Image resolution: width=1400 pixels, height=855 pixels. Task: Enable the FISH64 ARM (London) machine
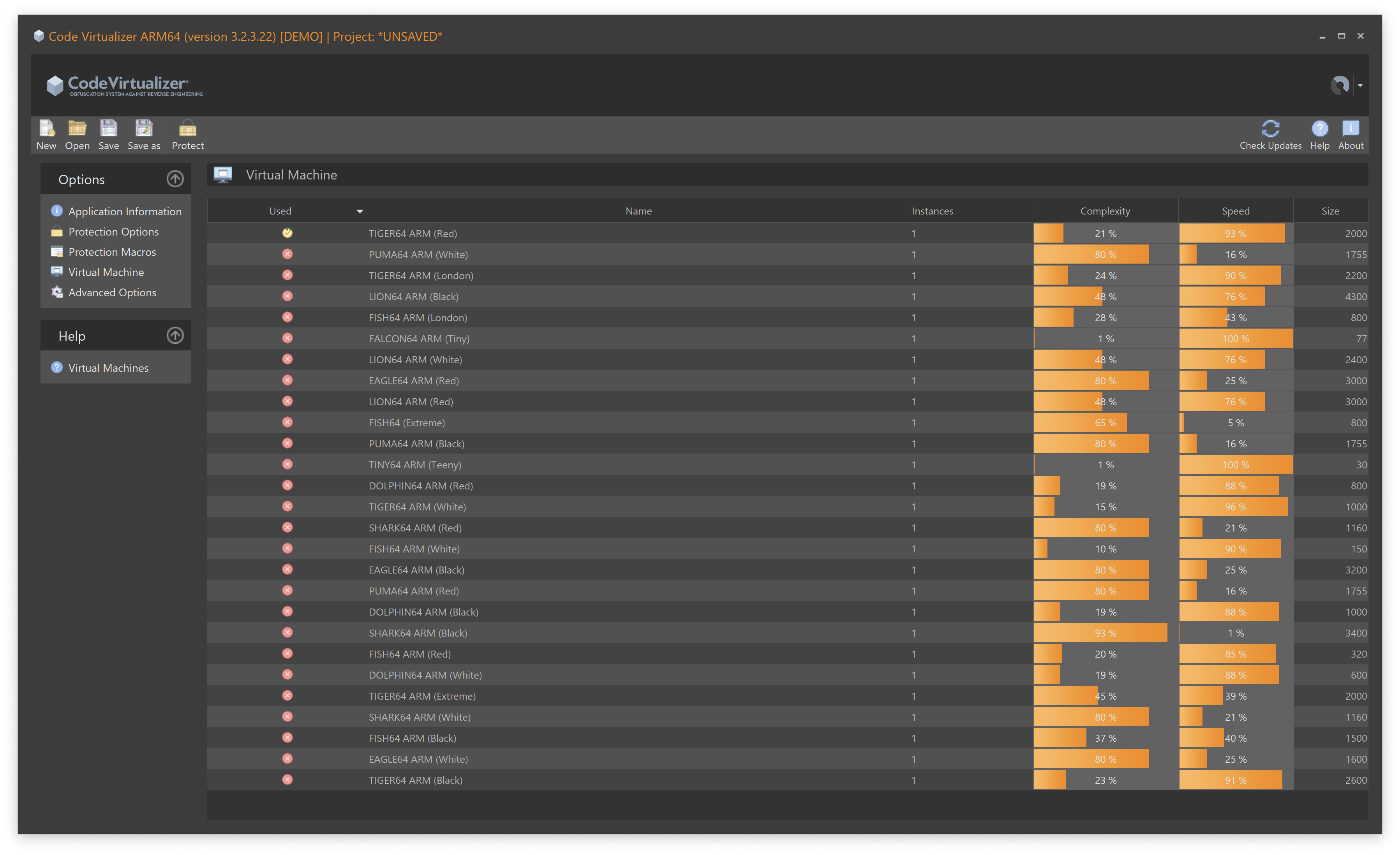click(x=287, y=317)
